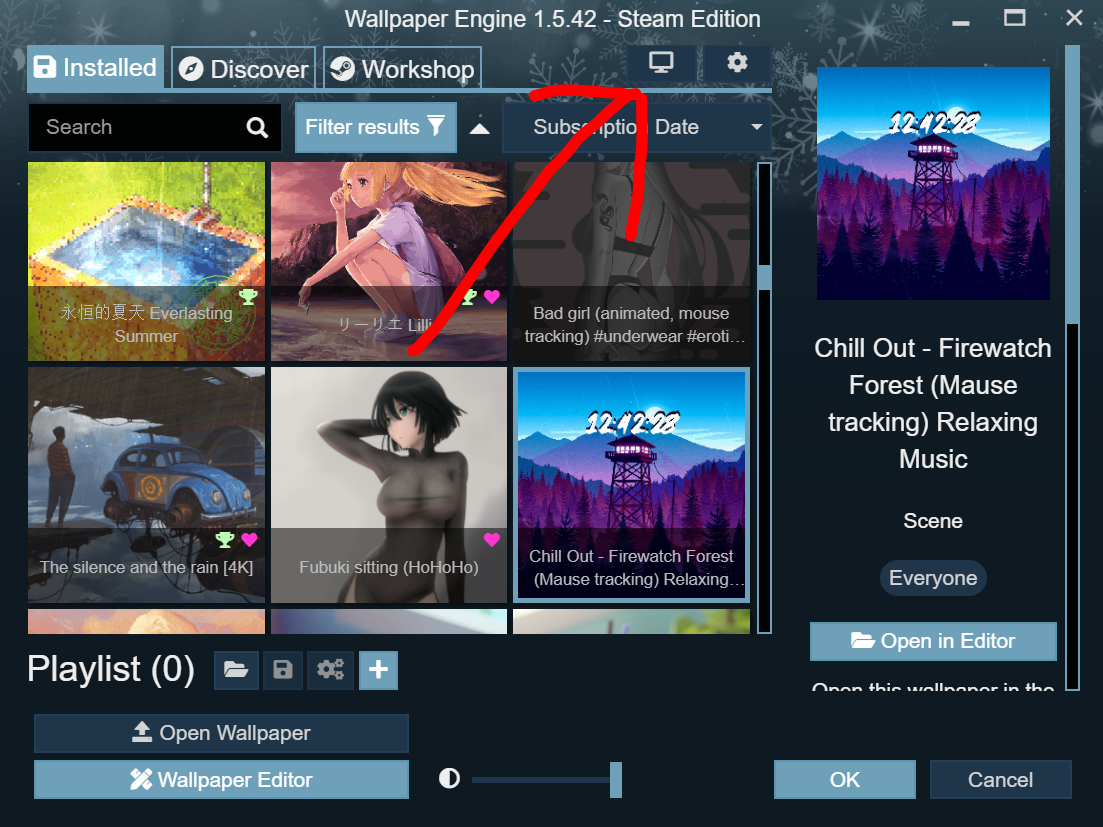Click the Chill Out Firewatch title text

click(x=933, y=404)
